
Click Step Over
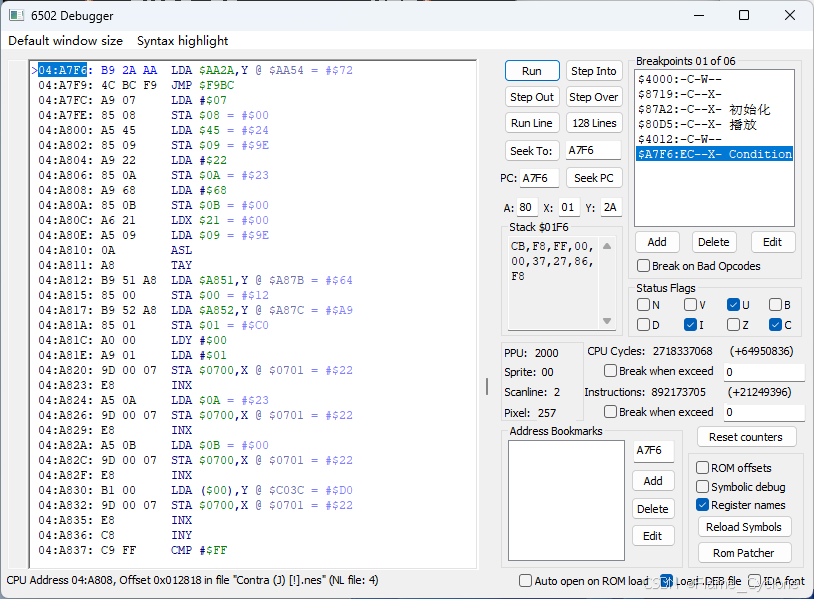593,97
